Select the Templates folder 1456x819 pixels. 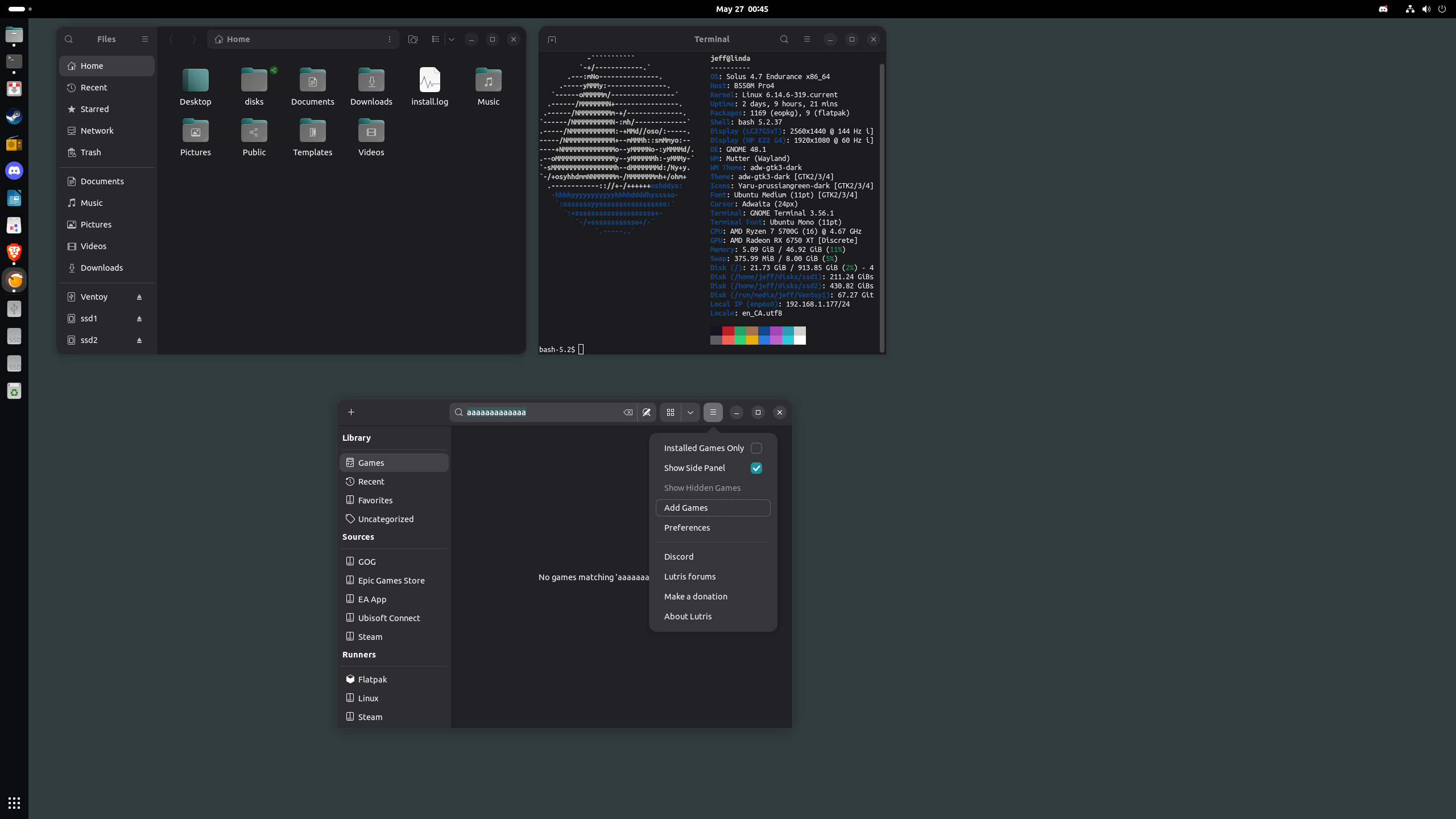coord(313,137)
